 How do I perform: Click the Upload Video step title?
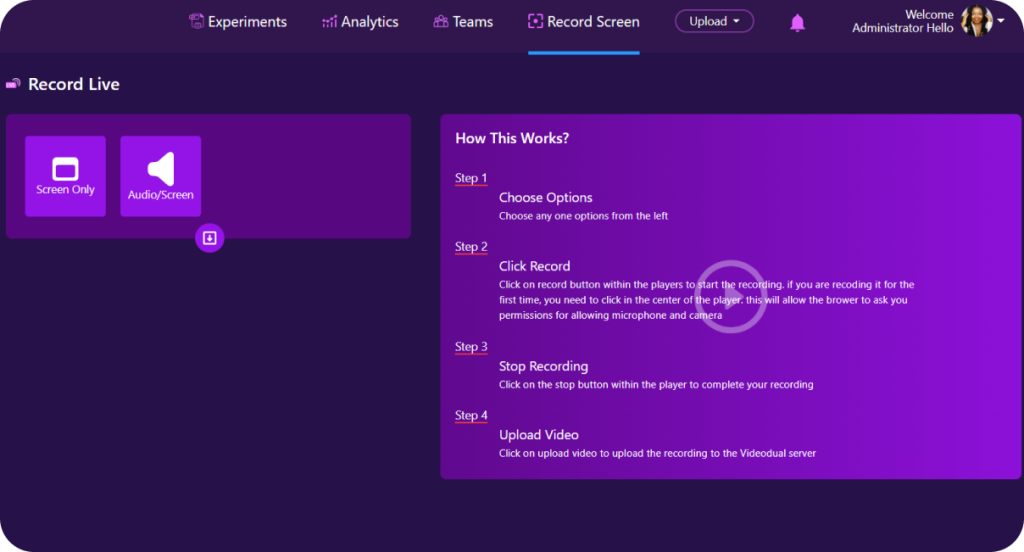pyautogui.click(x=539, y=435)
